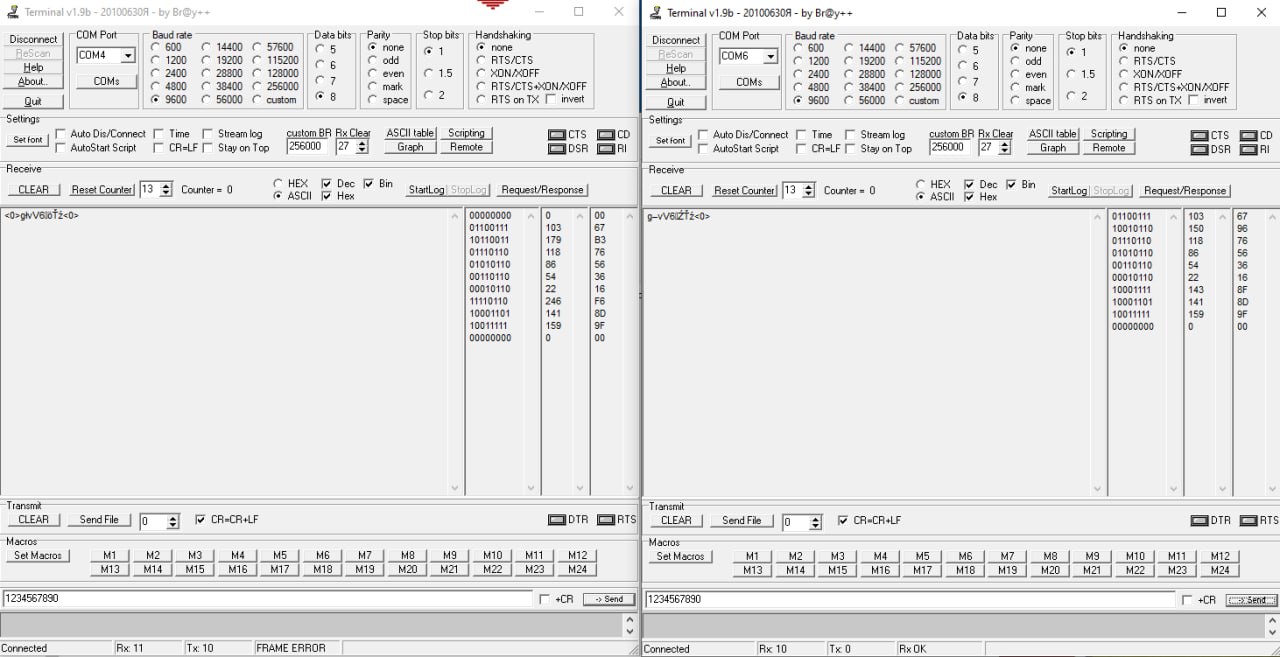Focus the left transmit text field
Image resolution: width=1280 pixels, height=657 pixels.
[x=267, y=598]
